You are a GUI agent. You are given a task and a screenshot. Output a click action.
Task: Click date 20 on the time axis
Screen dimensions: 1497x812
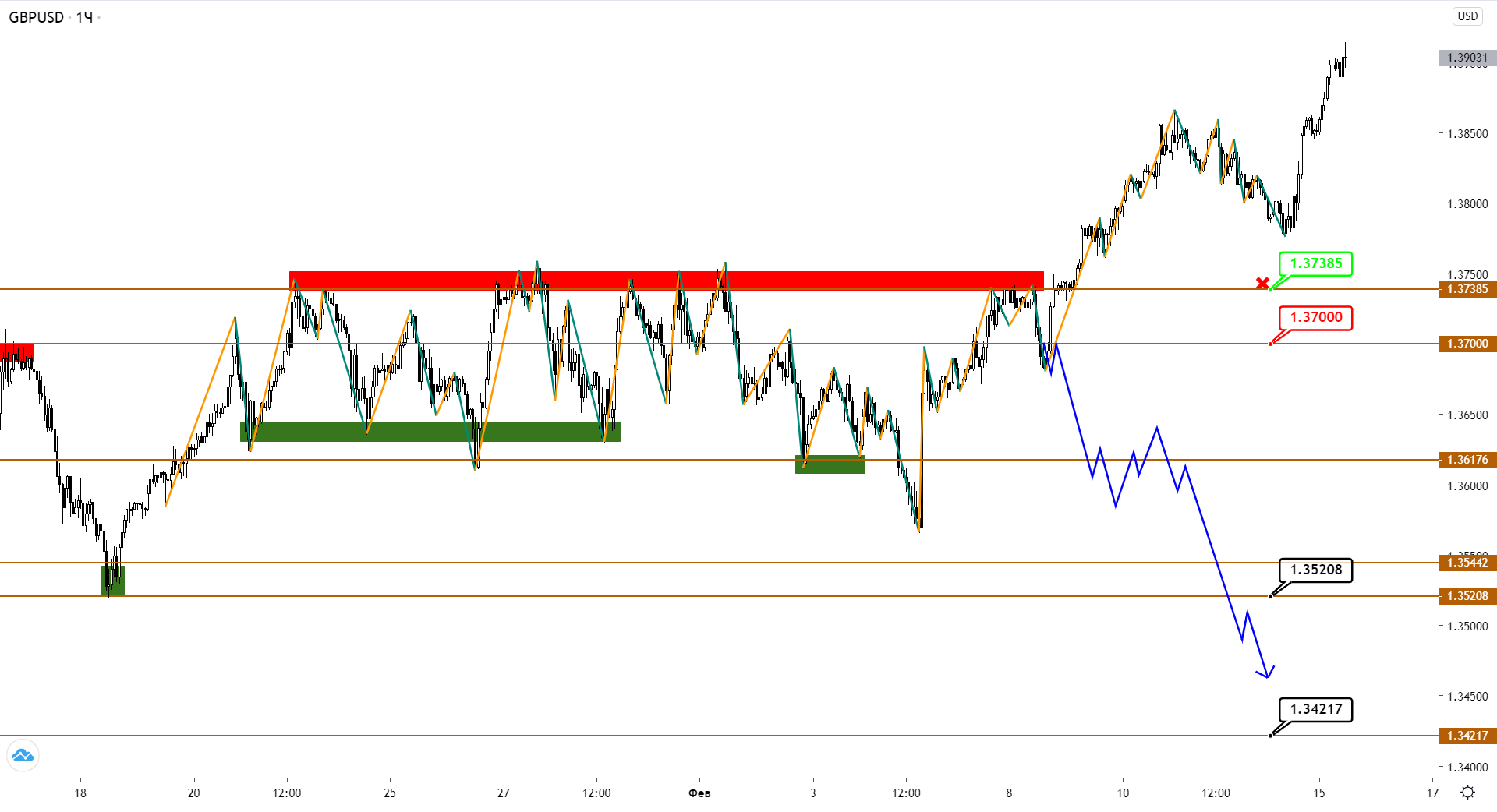[193, 793]
